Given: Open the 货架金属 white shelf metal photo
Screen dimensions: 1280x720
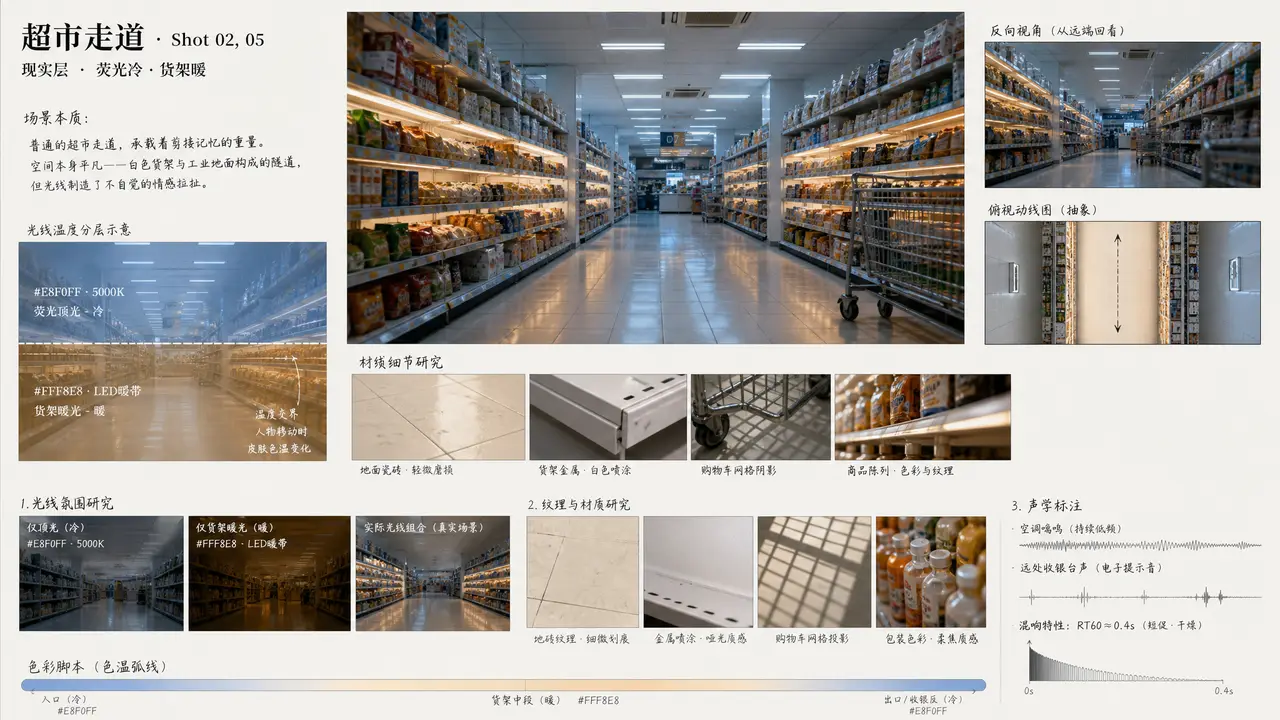Looking at the screenshot, I should tap(608, 417).
